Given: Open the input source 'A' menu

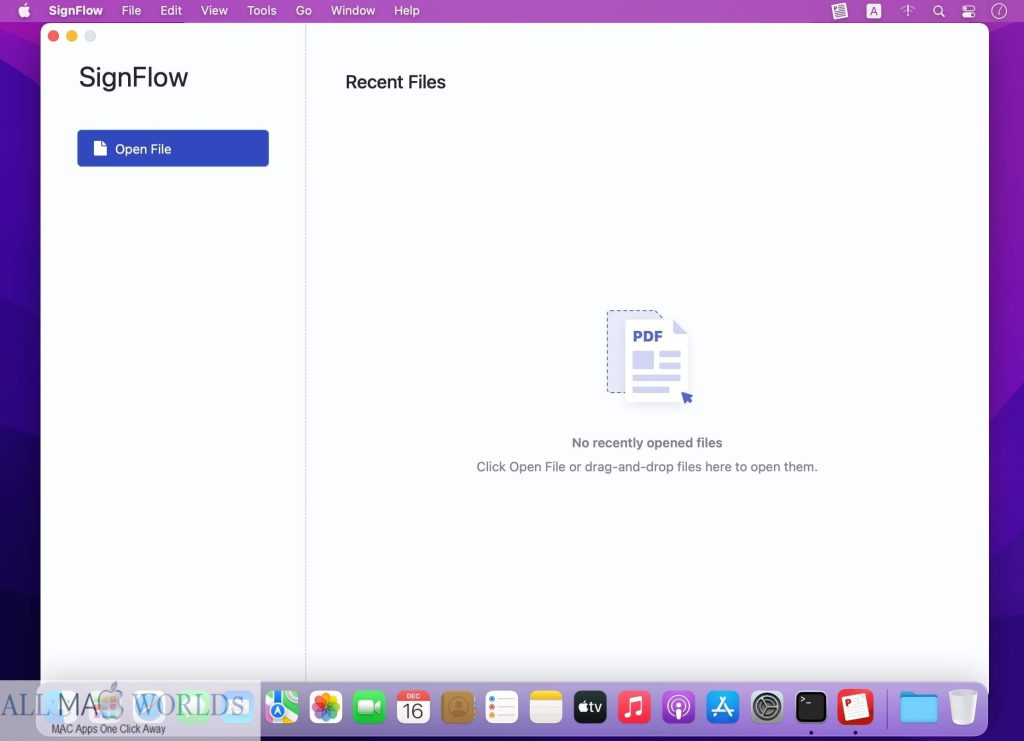Looking at the screenshot, I should click(x=874, y=10).
